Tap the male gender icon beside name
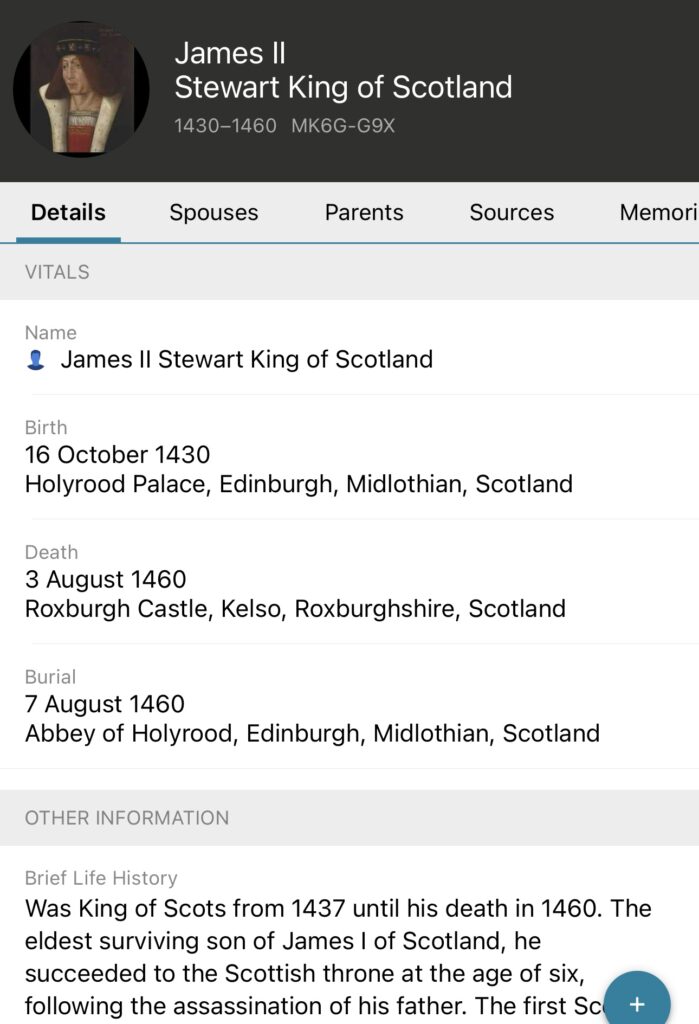699x1024 pixels. tap(36, 361)
